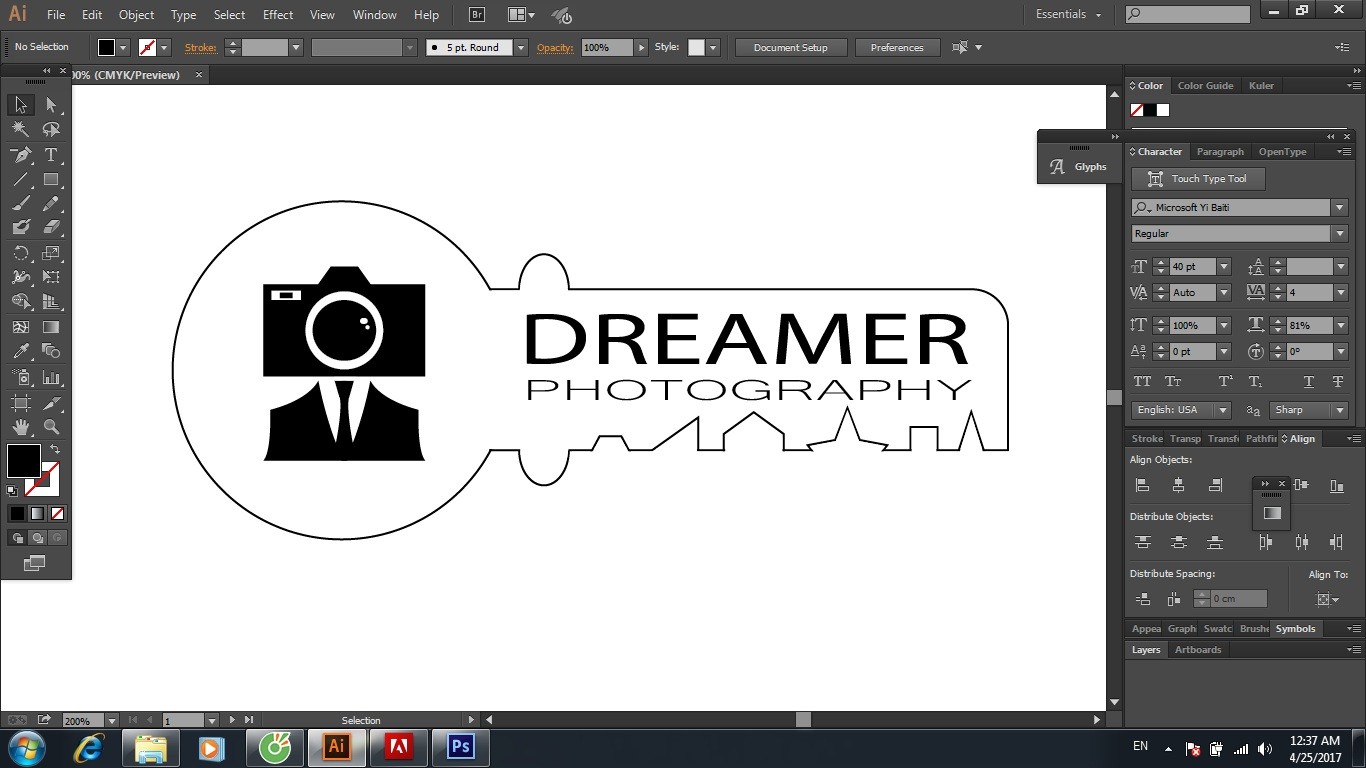Select the Eraser tool
Viewport: 1366px width, 768px height.
pyautogui.click(x=51, y=228)
